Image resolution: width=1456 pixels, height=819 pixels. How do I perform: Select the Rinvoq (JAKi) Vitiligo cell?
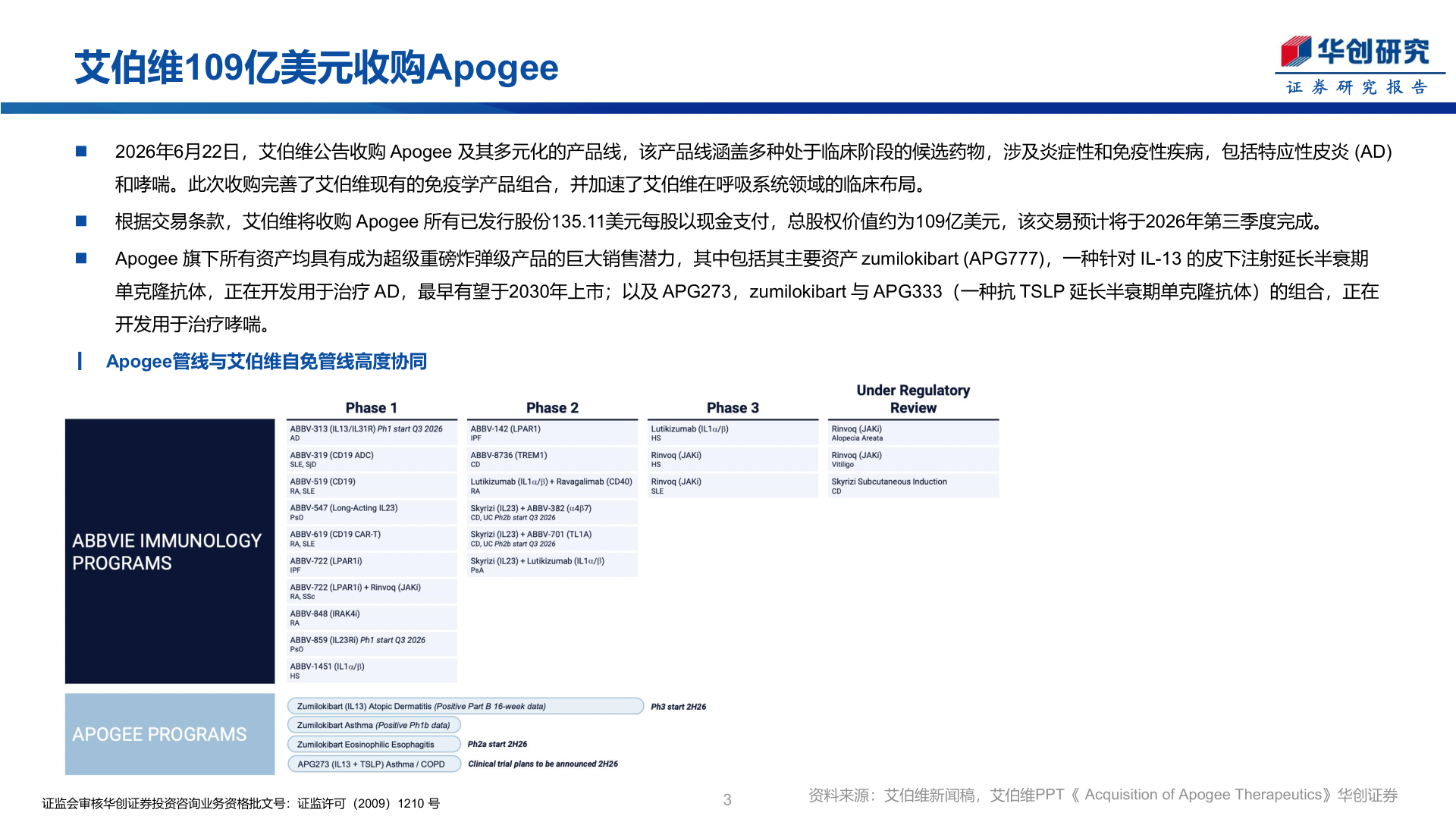point(913,460)
